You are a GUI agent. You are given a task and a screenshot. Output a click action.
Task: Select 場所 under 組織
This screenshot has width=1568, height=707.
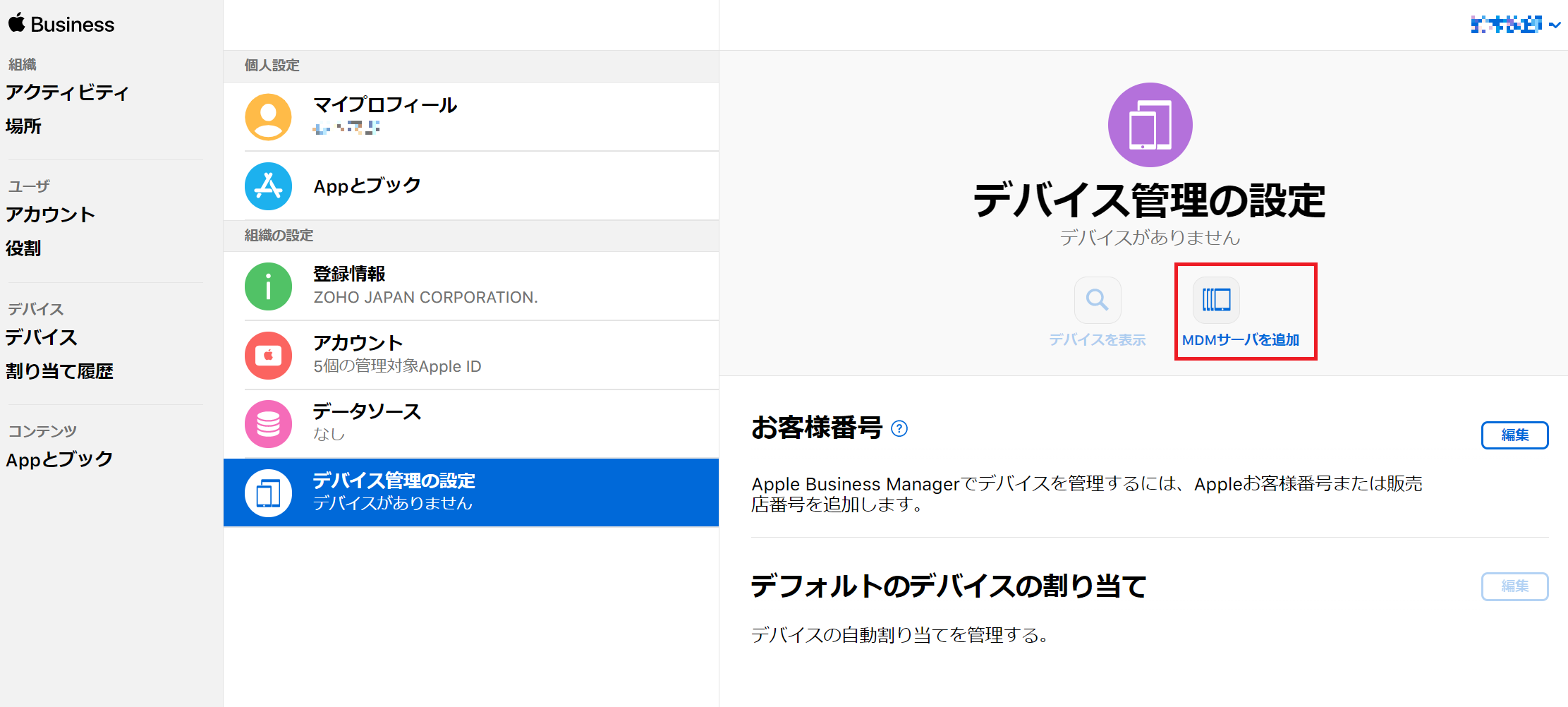click(x=23, y=126)
